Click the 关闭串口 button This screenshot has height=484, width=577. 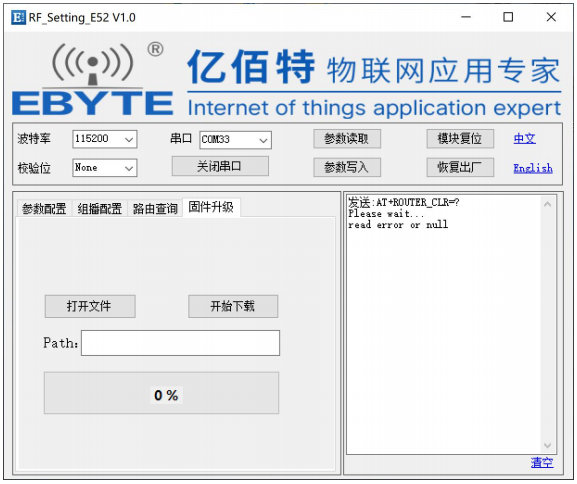click(x=220, y=166)
